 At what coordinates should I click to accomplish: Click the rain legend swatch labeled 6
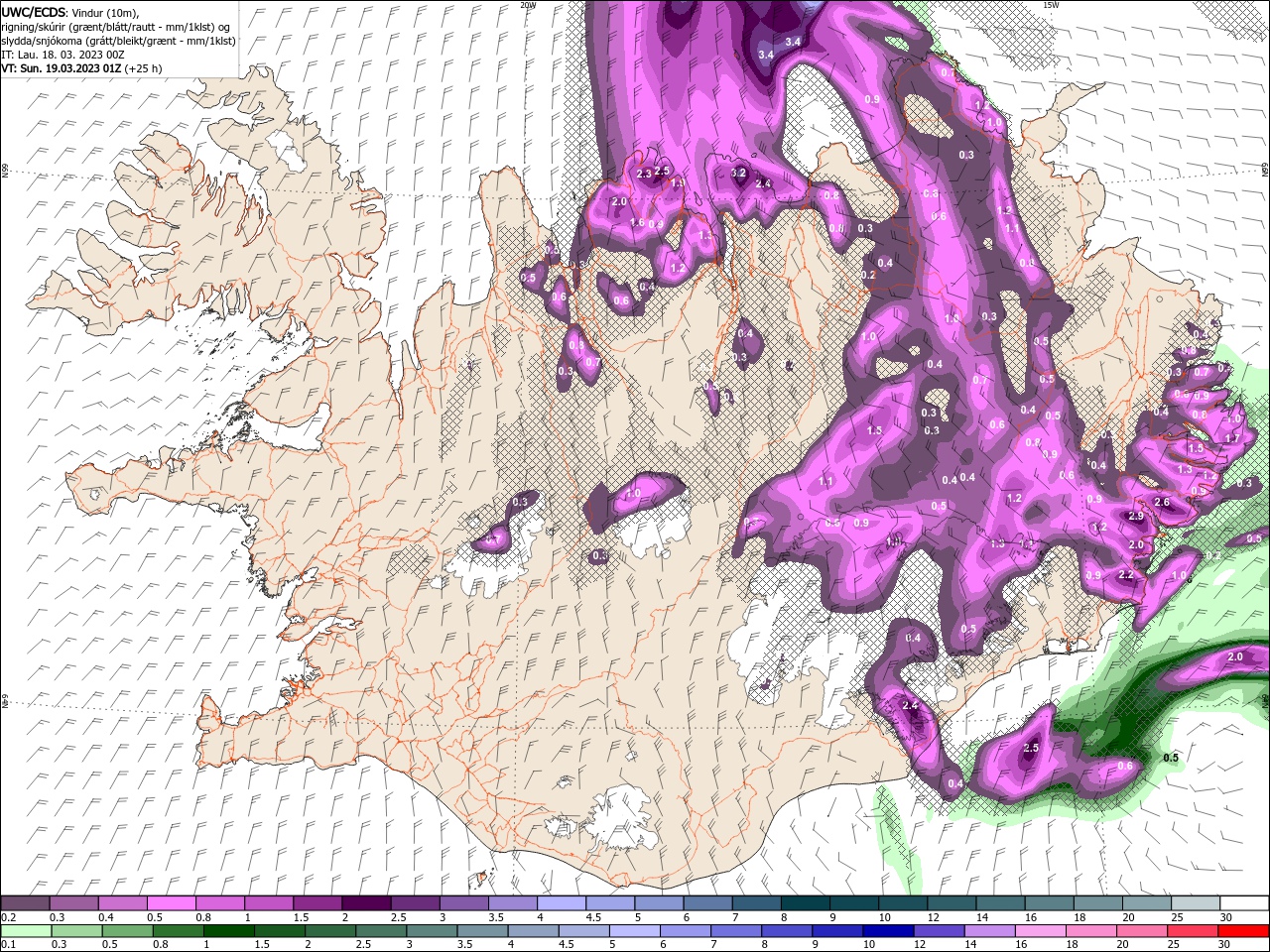[x=685, y=930]
